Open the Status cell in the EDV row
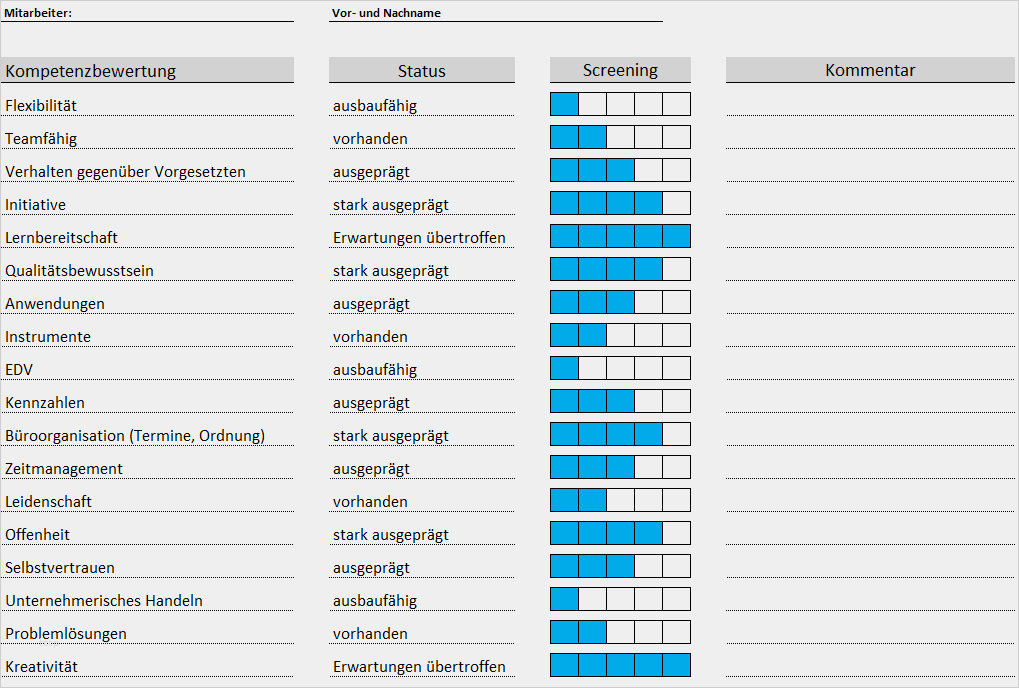Screen dimensions: 1019x688 tap(421, 369)
